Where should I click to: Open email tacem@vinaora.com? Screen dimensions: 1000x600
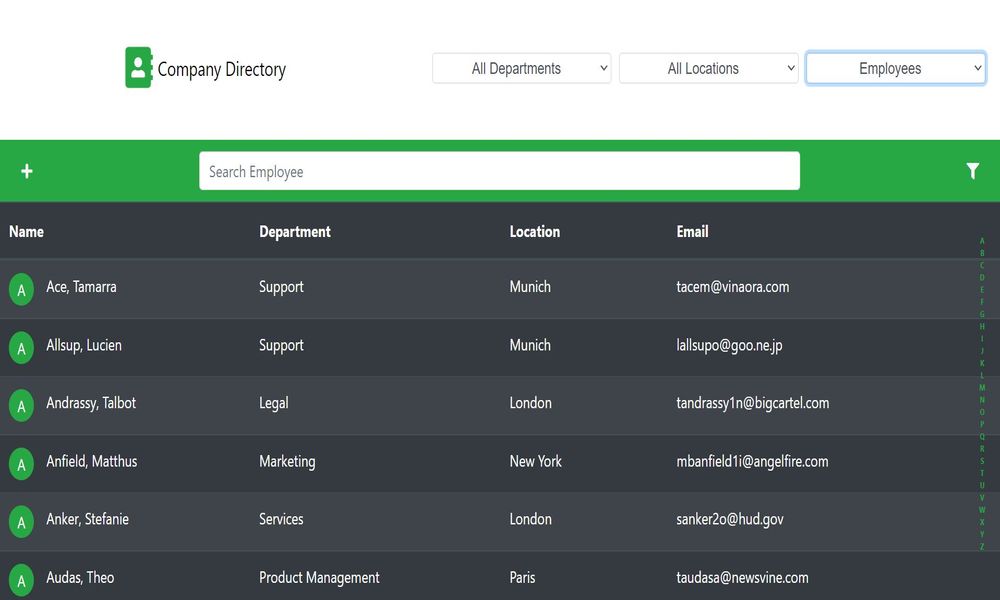coord(733,287)
